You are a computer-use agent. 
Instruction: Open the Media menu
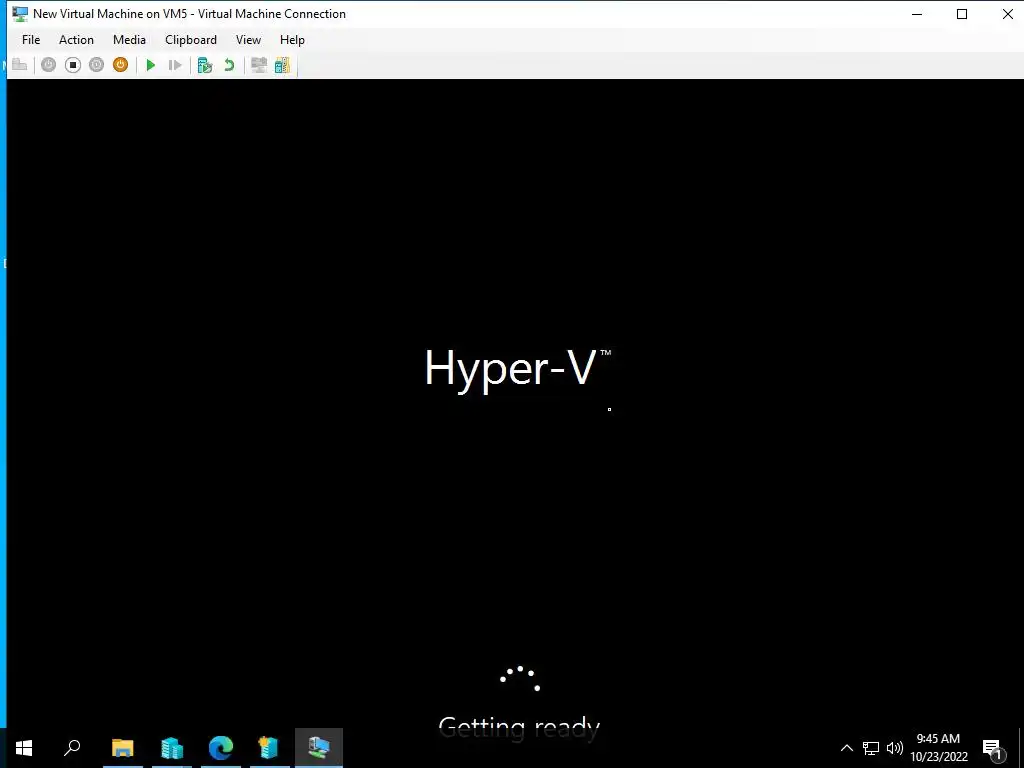point(129,40)
